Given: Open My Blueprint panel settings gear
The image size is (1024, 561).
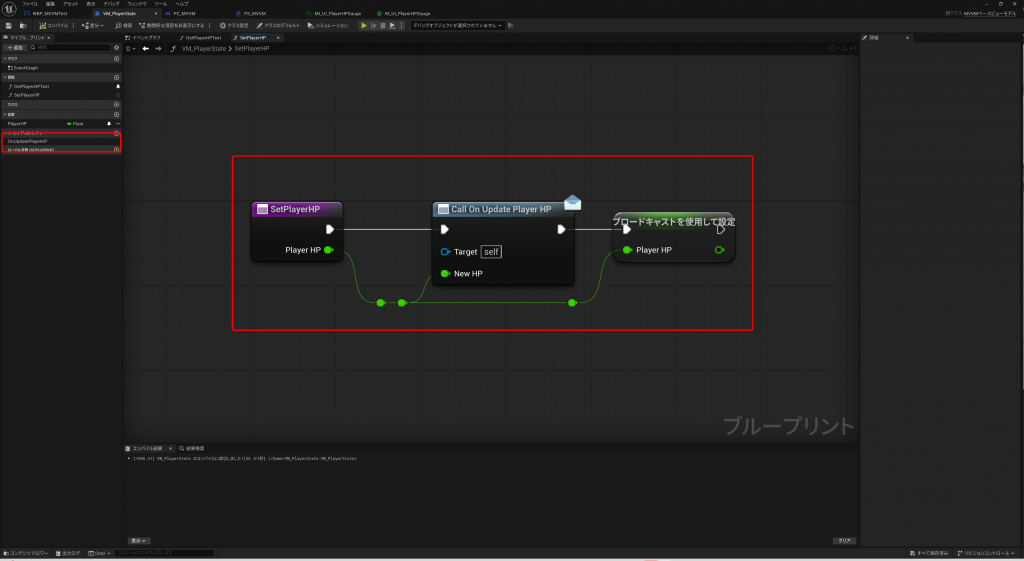Looking at the screenshot, I should click(116, 47).
